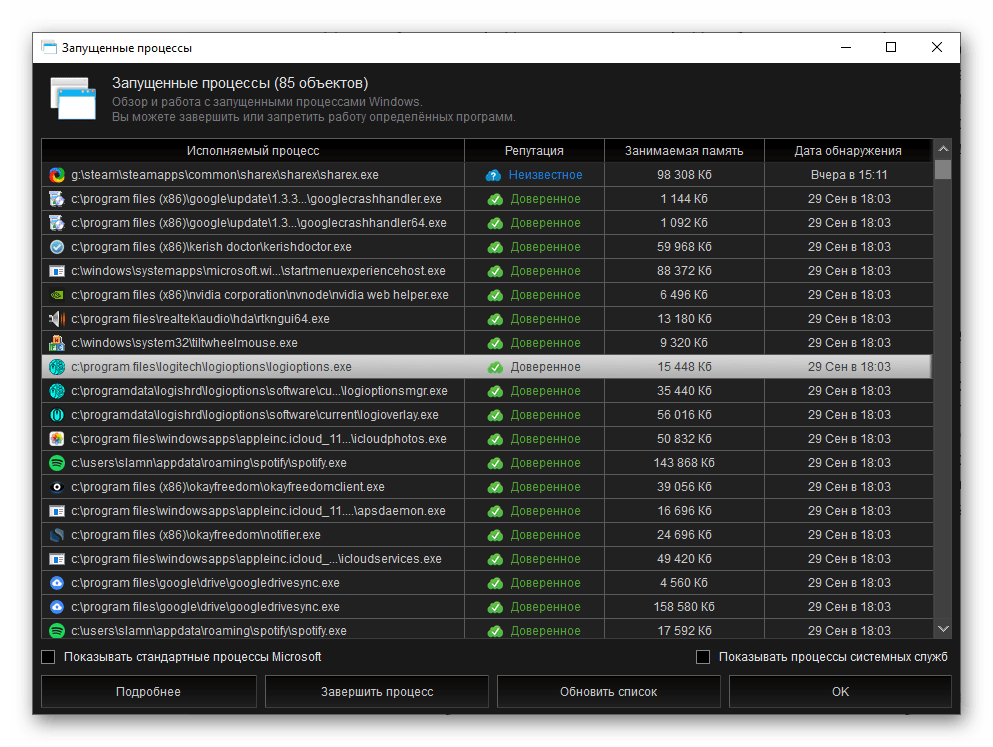Click the icloudphotos.exe icon
The image size is (993, 747).
(x=57, y=439)
